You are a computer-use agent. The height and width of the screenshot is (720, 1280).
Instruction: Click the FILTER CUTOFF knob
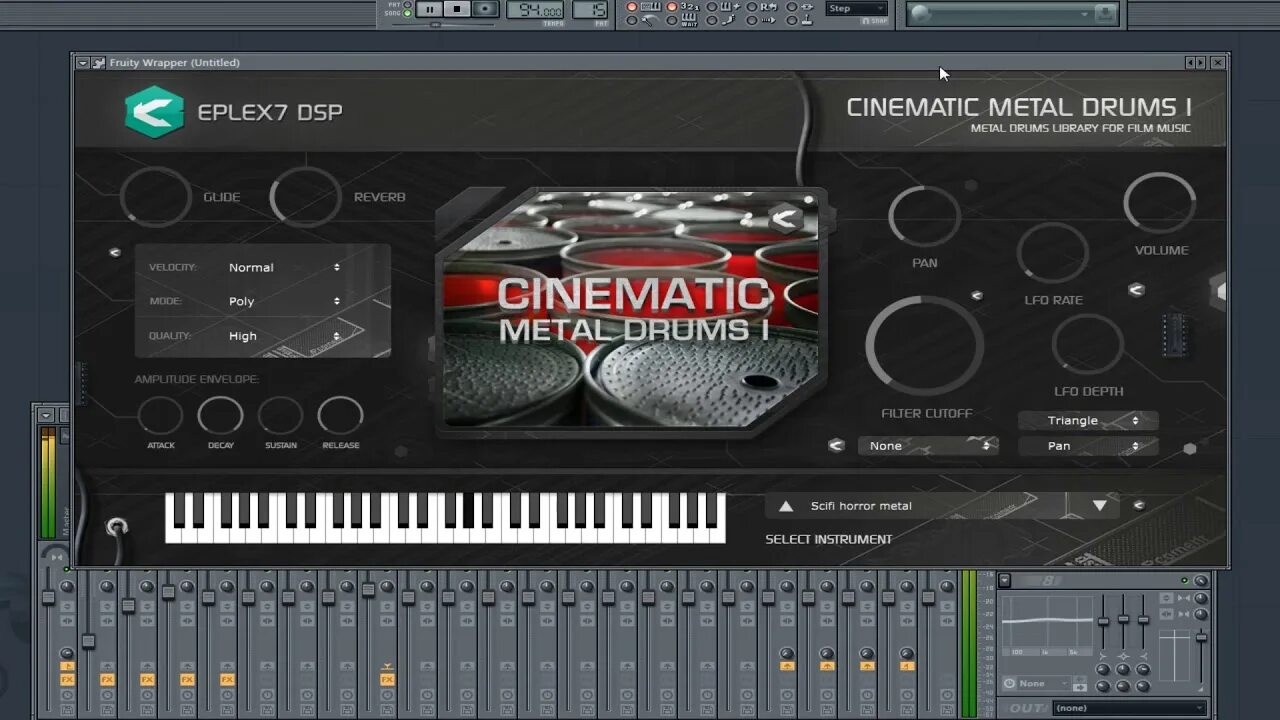pos(925,346)
